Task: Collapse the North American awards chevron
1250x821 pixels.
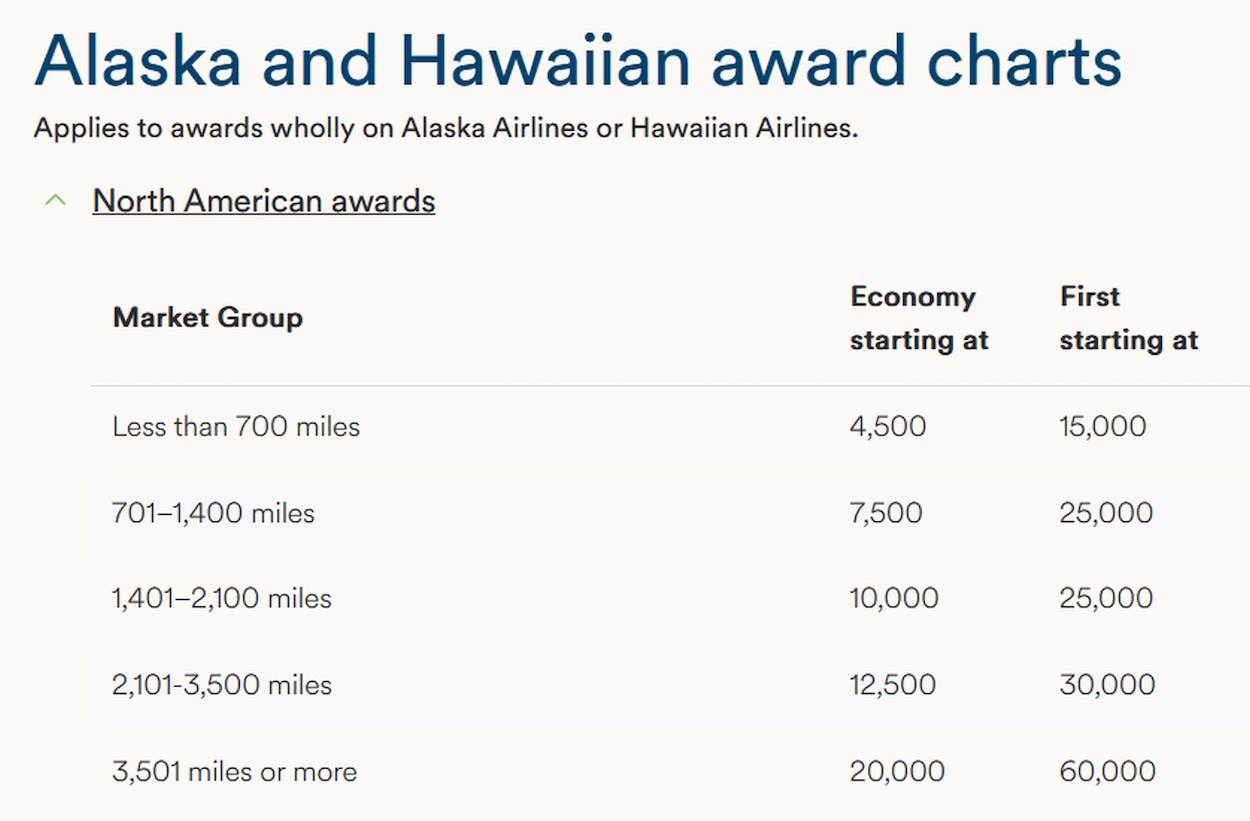Action: tap(56, 201)
